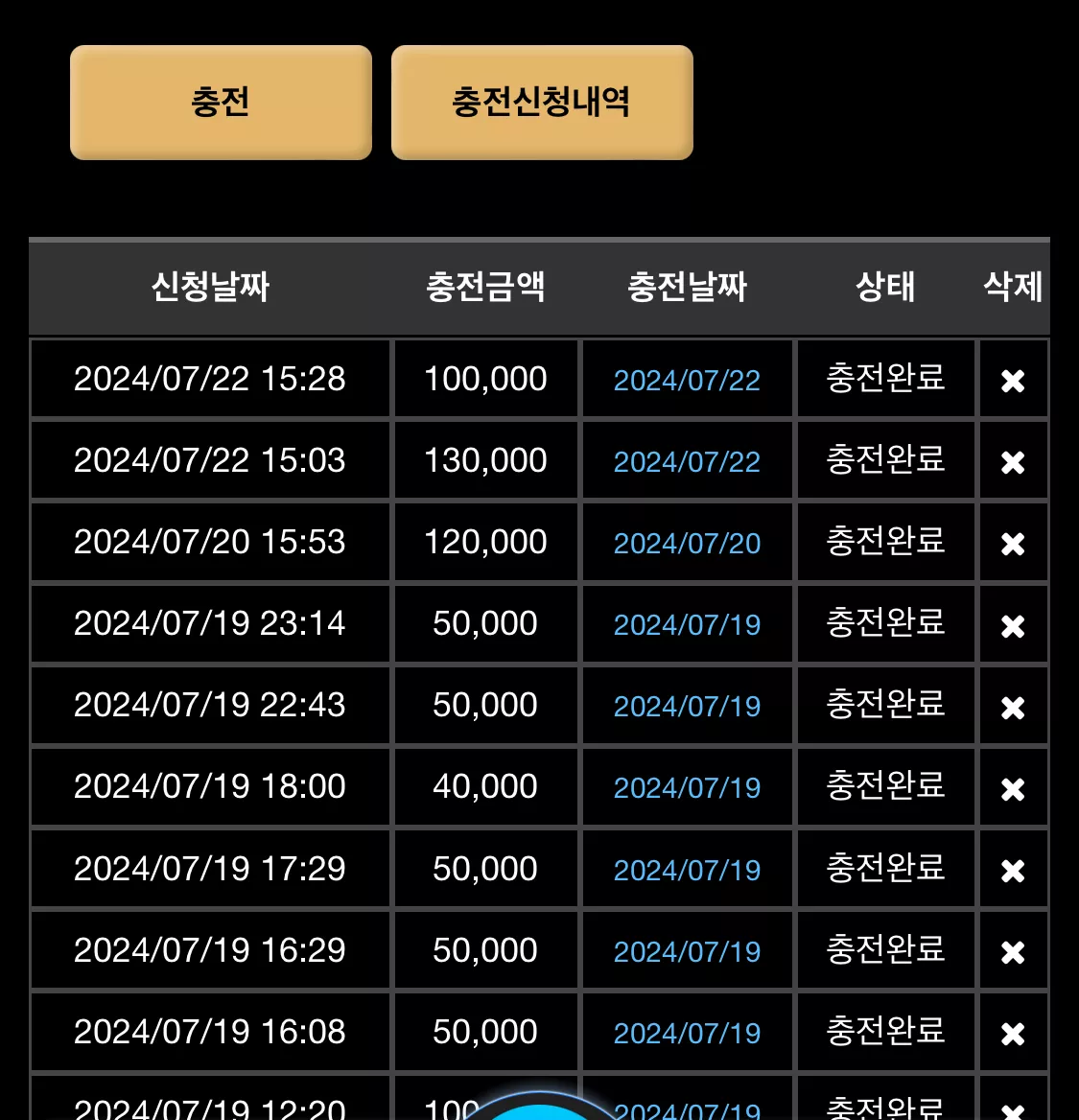Delete the 2024/07/22 15:28 charge record
Viewport: 1079px width, 1120px height.
tap(1013, 381)
